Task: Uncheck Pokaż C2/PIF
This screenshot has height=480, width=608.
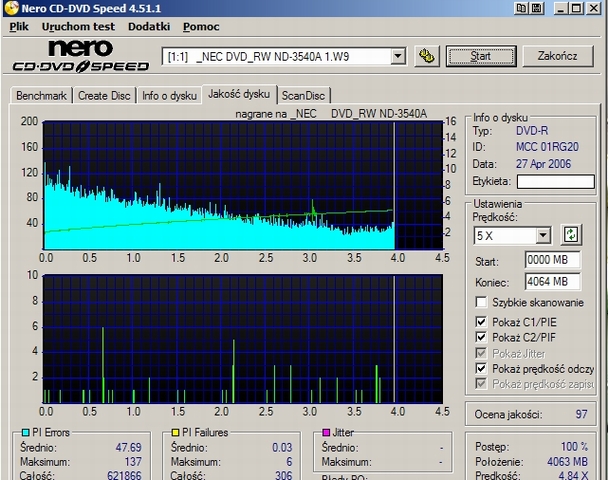Action: pos(481,337)
